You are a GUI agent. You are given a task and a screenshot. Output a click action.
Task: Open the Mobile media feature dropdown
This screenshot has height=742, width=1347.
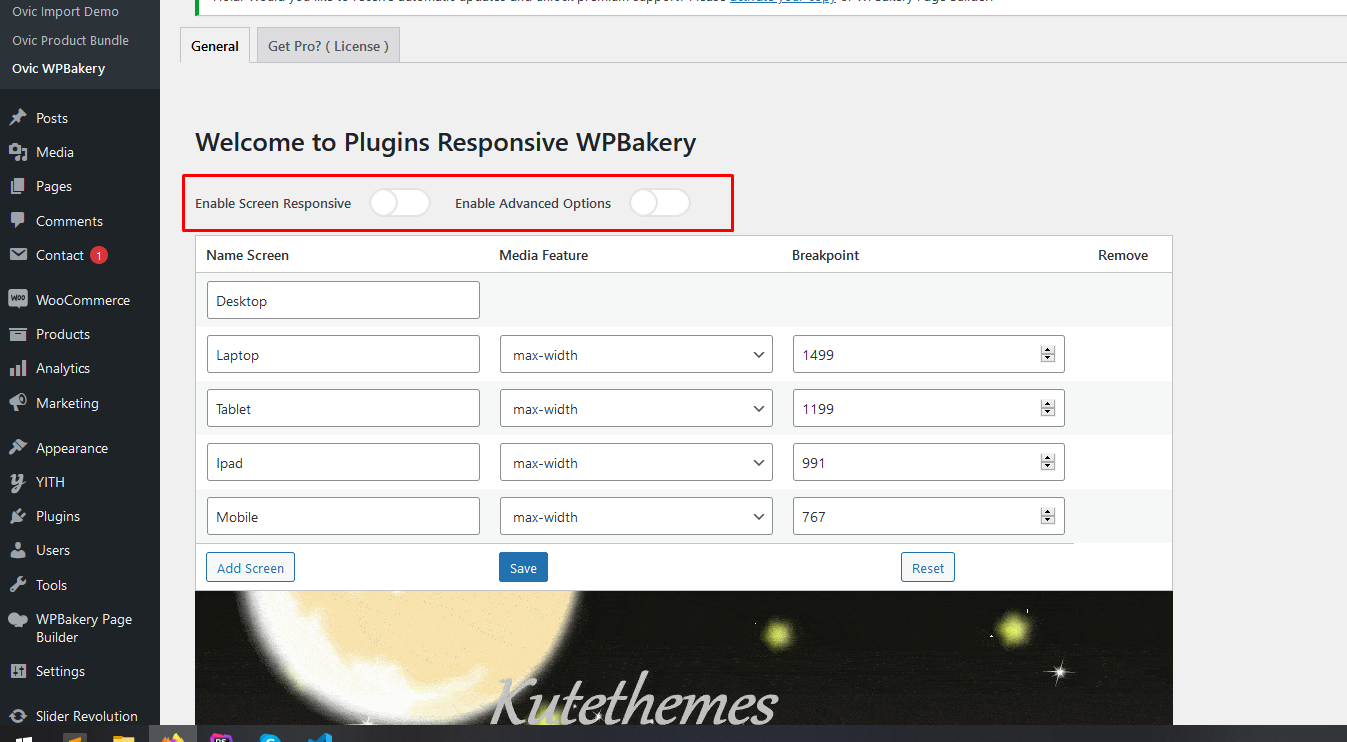coord(636,516)
